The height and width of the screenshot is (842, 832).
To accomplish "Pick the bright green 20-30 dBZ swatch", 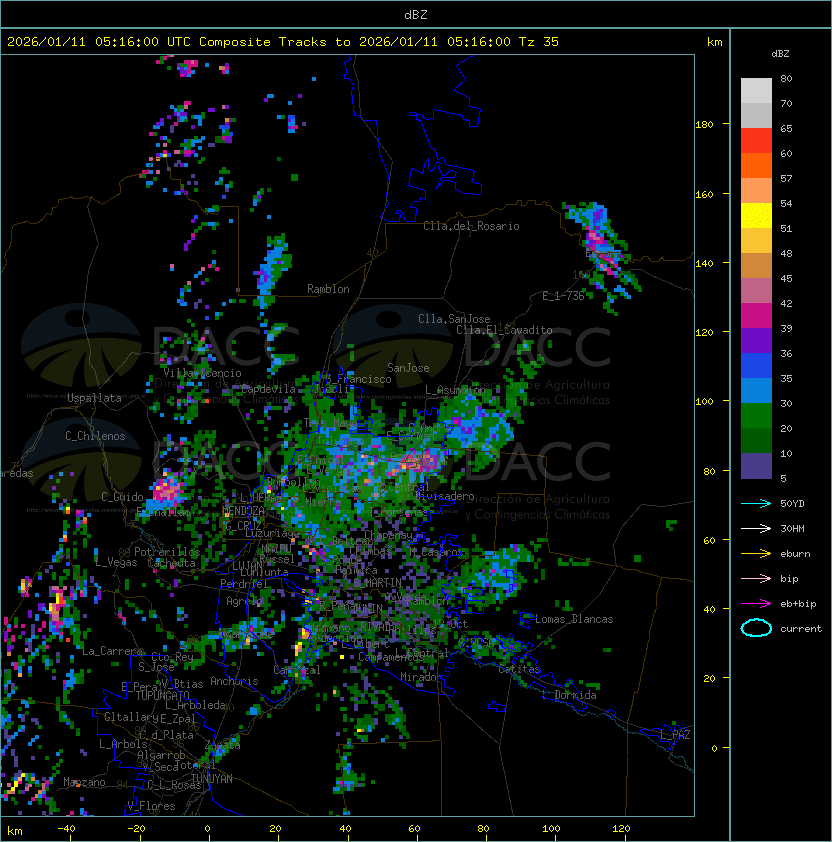I will 756,416.
